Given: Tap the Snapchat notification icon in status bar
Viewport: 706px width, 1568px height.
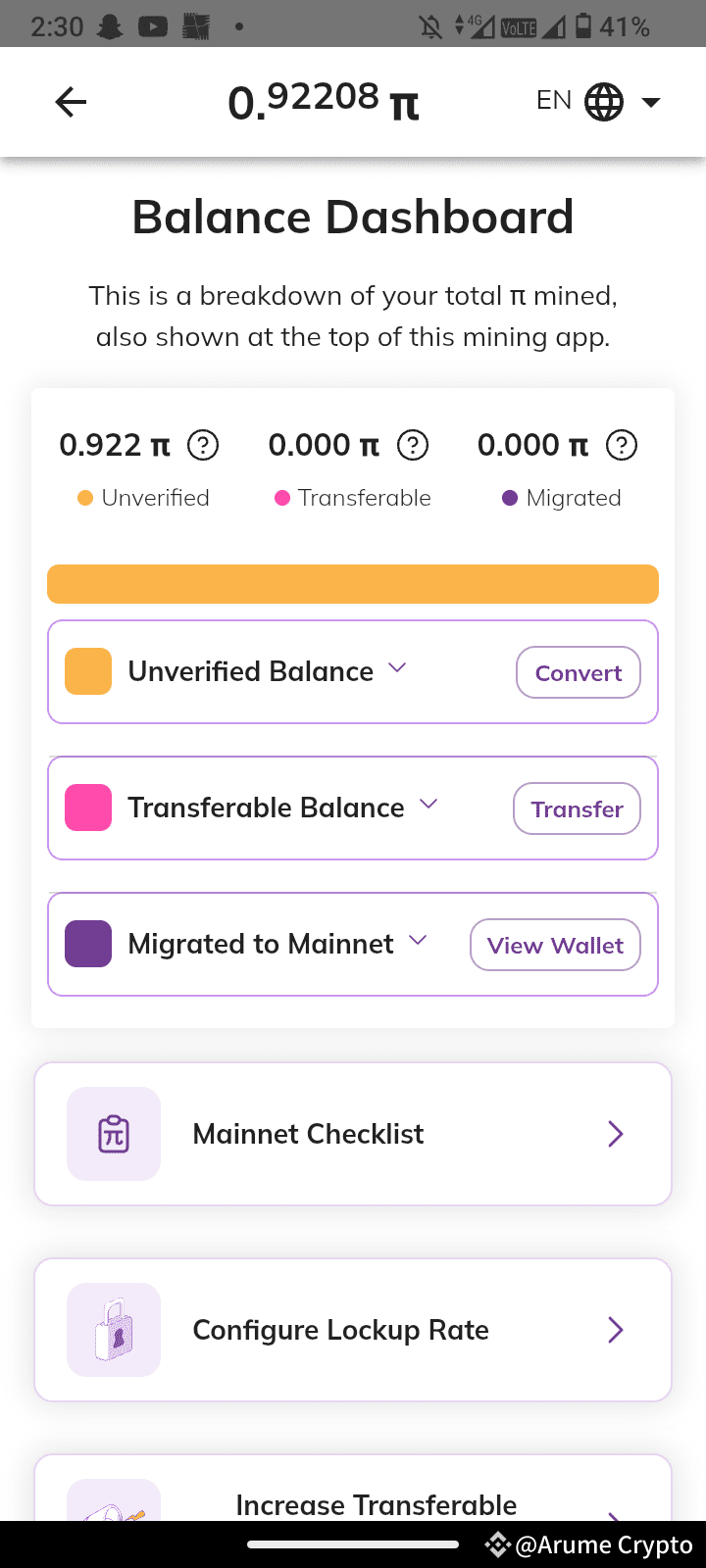Looking at the screenshot, I should (110, 26).
